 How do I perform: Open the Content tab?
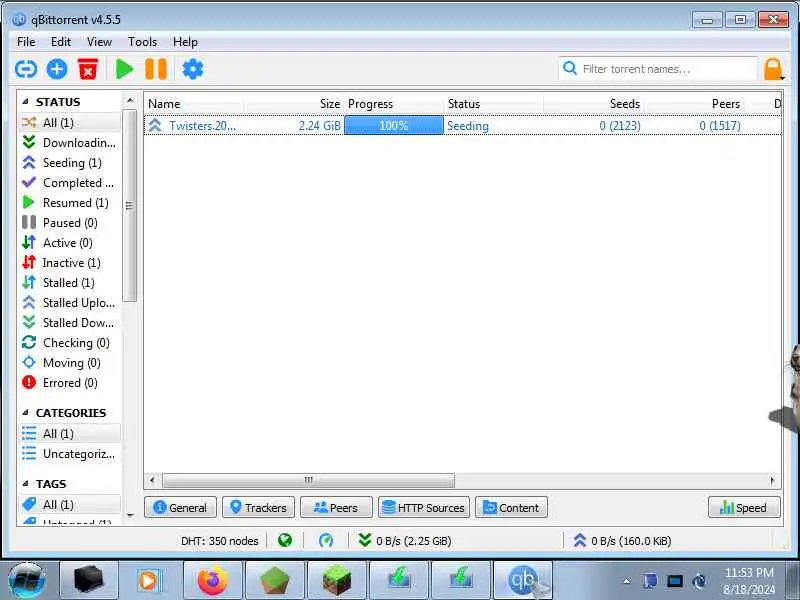coord(511,508)
